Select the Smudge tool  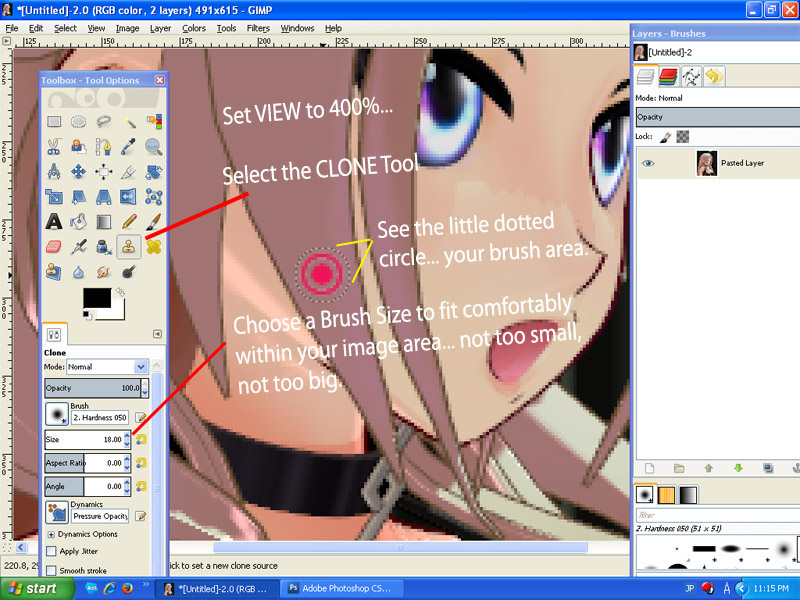point(104,271)
